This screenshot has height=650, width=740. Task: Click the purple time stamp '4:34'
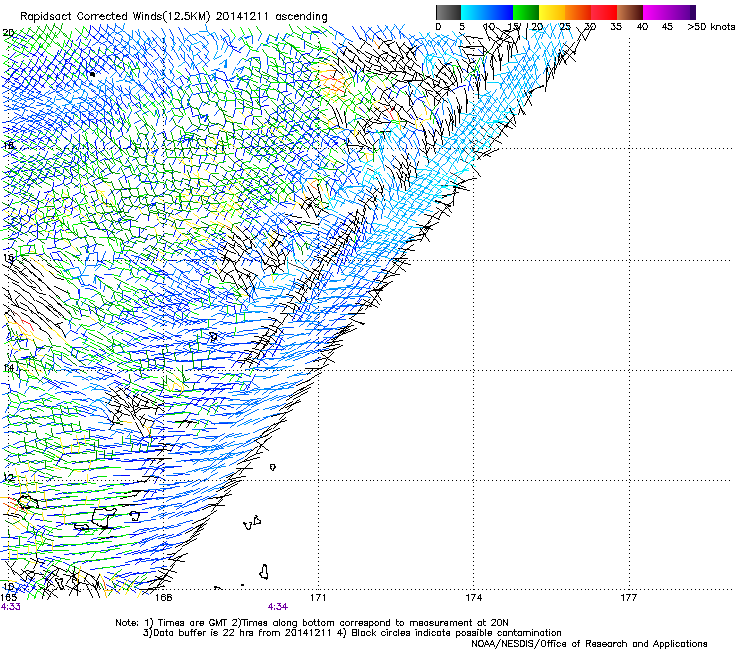tap(278, 607)
